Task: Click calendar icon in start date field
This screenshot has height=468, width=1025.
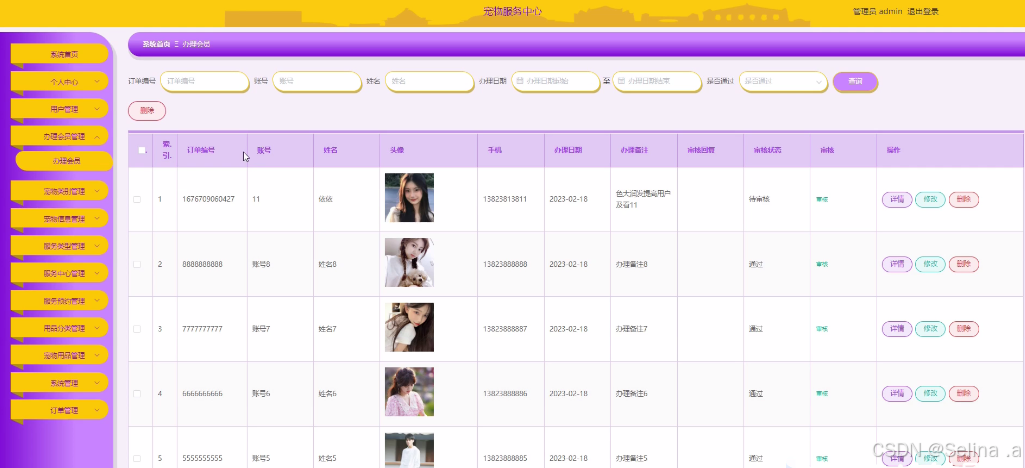Action: click(520, 81)
